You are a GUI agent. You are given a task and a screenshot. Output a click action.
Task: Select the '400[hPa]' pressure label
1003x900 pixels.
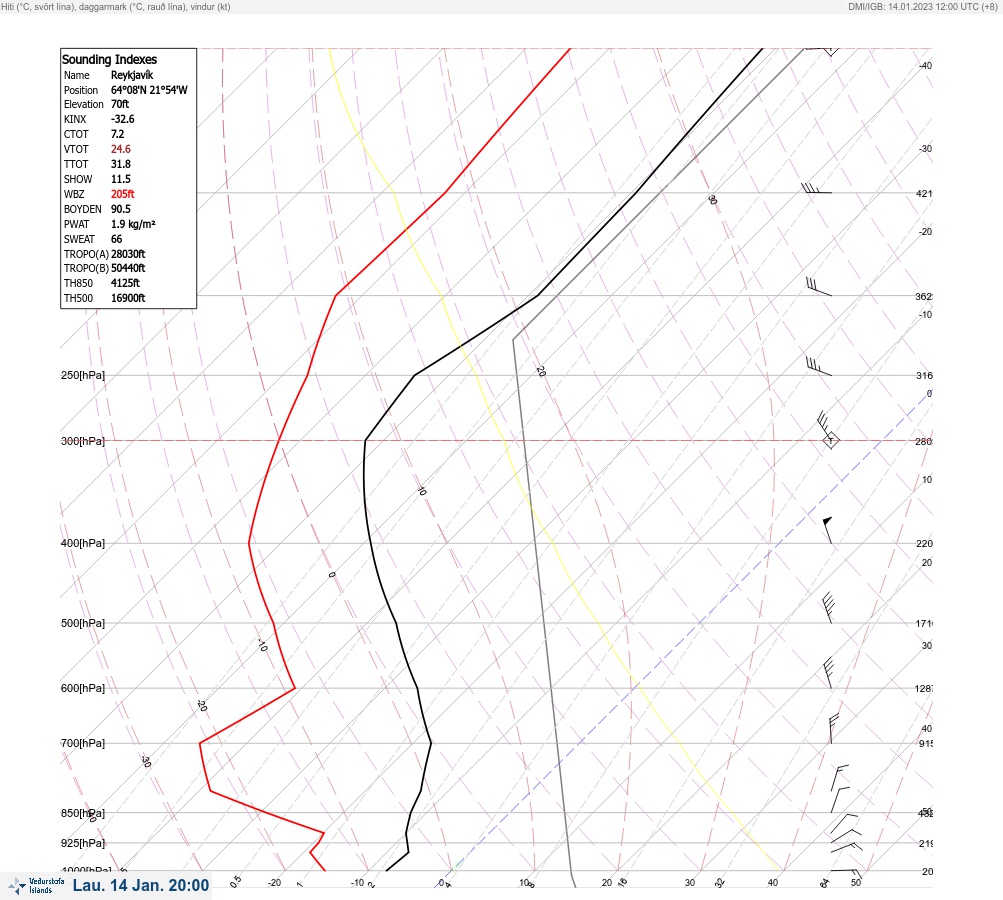[x=83, y=543]
